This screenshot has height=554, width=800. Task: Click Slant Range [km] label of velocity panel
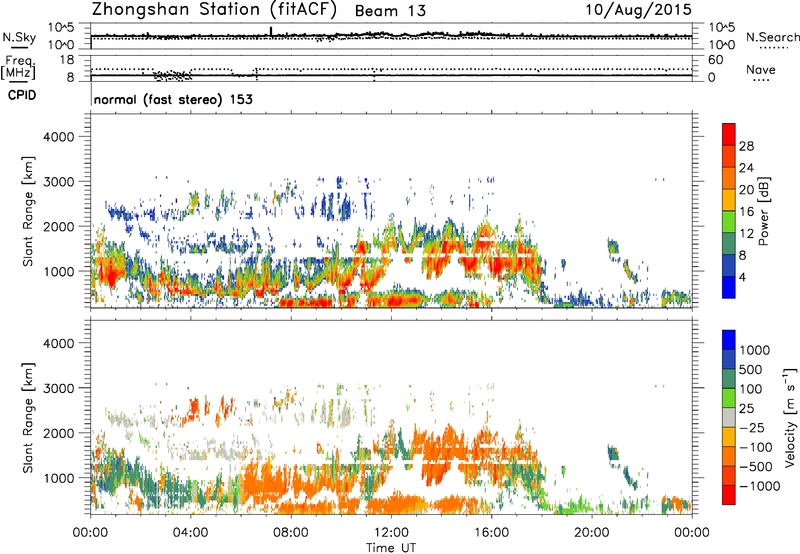tap(28, 417)
